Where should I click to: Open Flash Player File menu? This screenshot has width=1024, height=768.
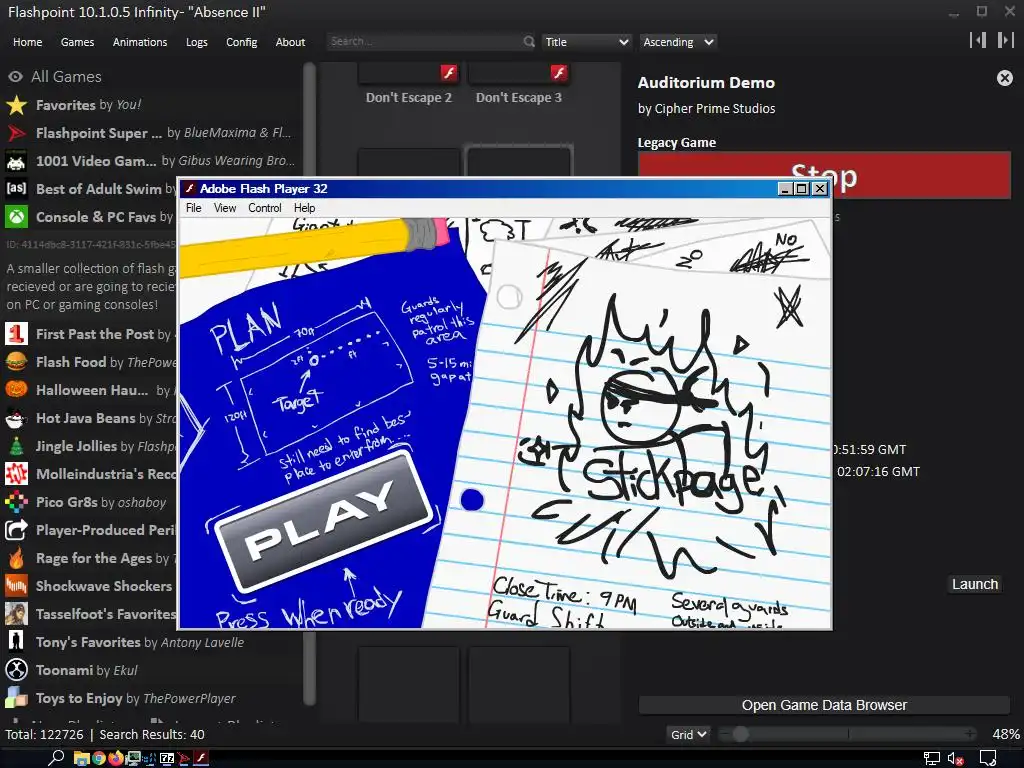click(193, 208)
